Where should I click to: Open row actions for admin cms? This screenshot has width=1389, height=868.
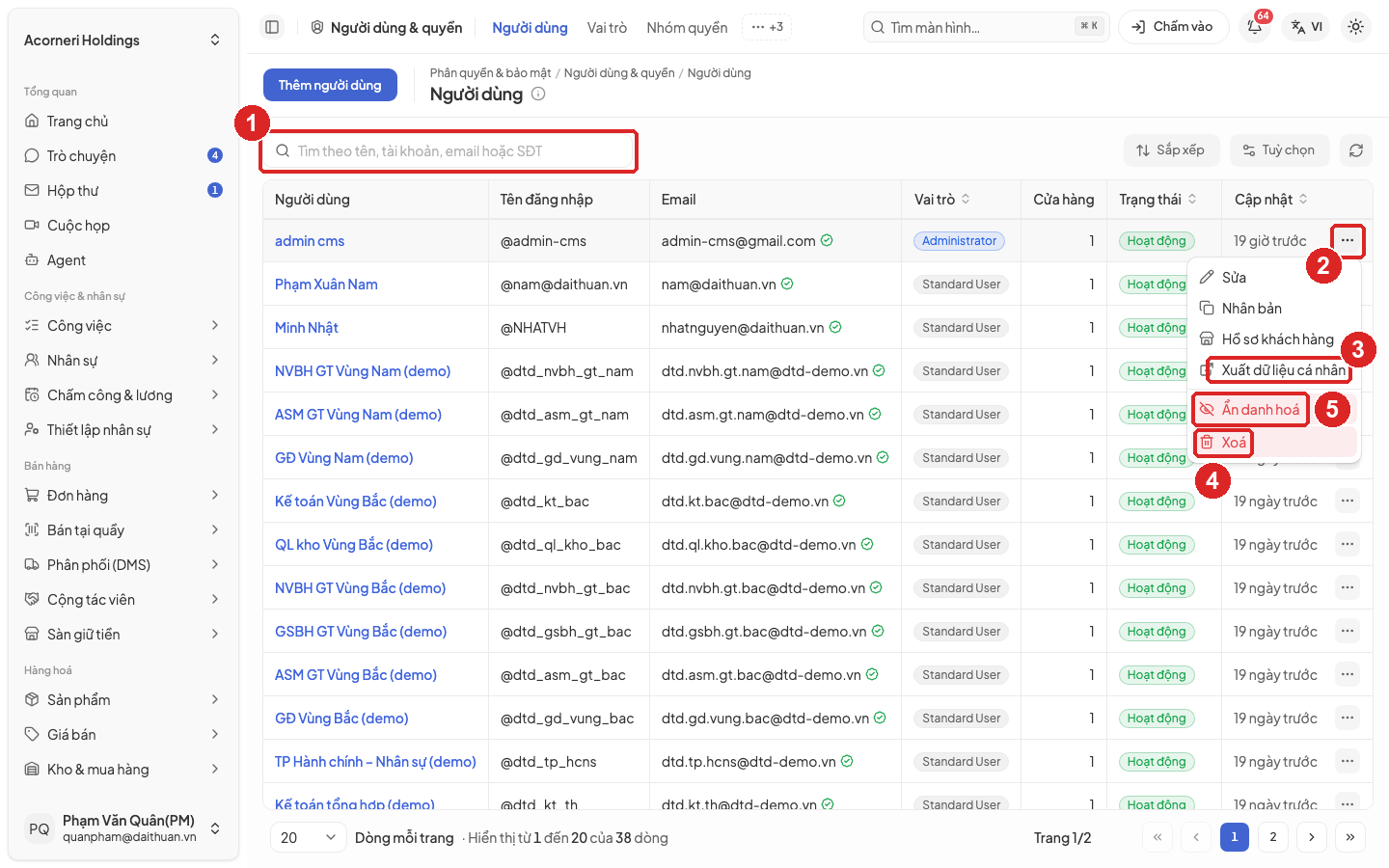(1348, 240)
